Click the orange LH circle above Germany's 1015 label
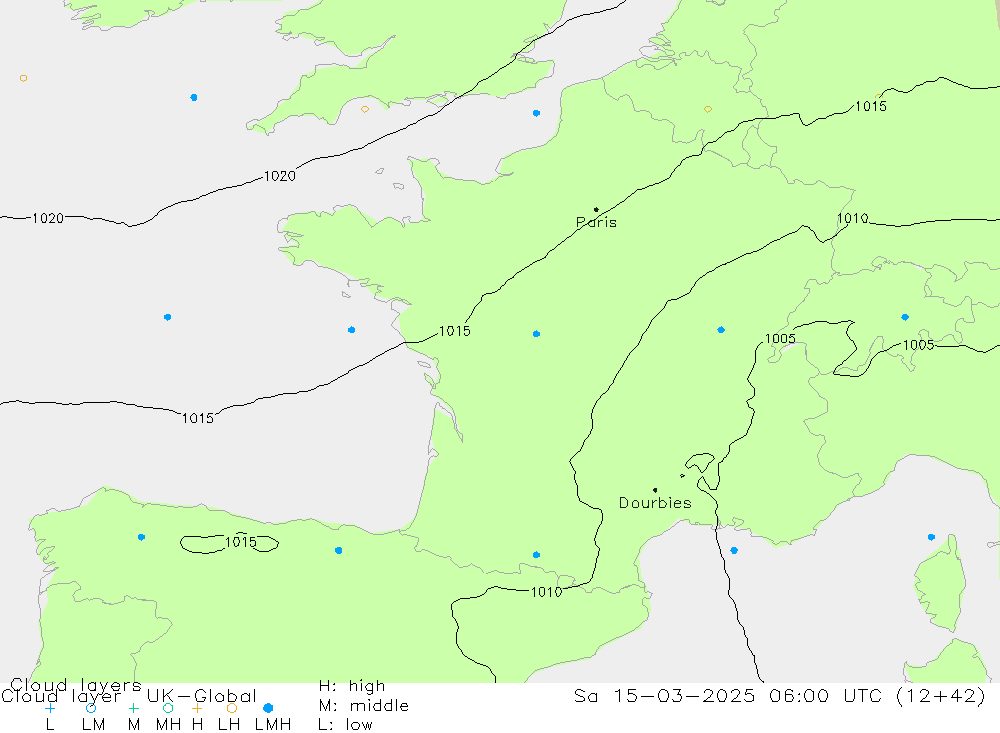The height and width of the screenshot is (733, 1000). (879, 96)
